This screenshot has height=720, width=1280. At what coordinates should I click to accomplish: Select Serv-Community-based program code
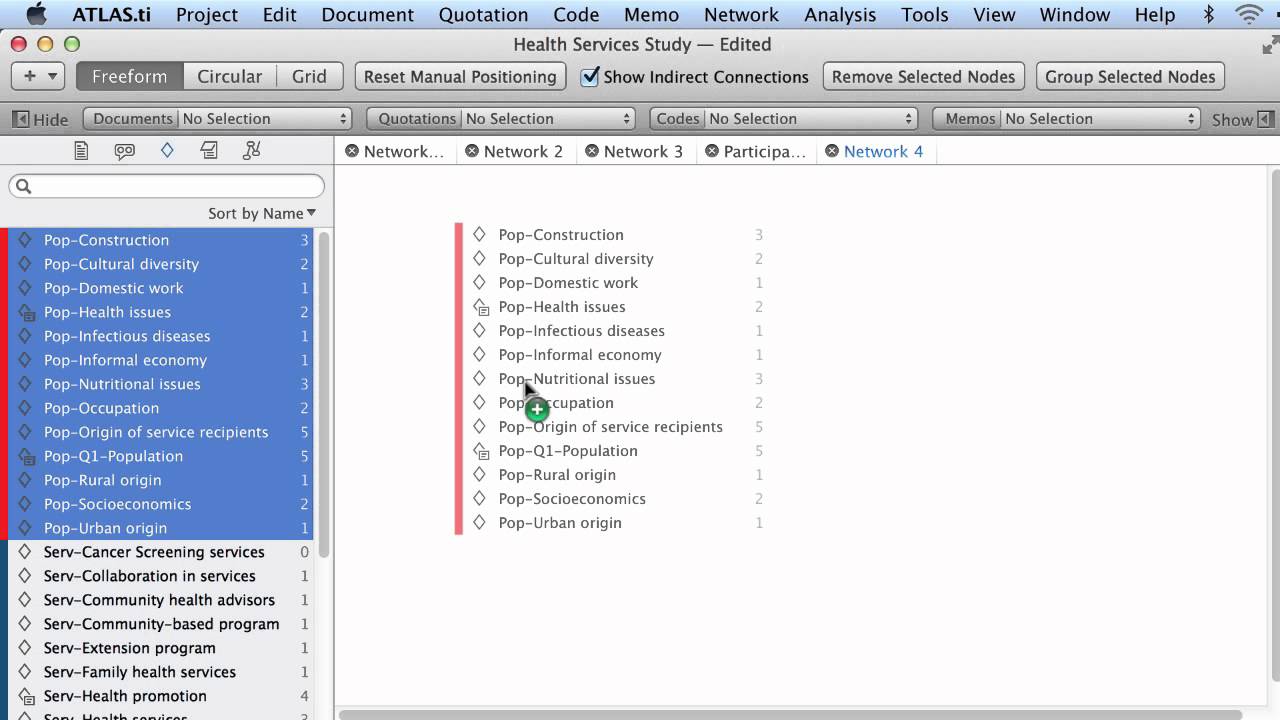(161, 624)
